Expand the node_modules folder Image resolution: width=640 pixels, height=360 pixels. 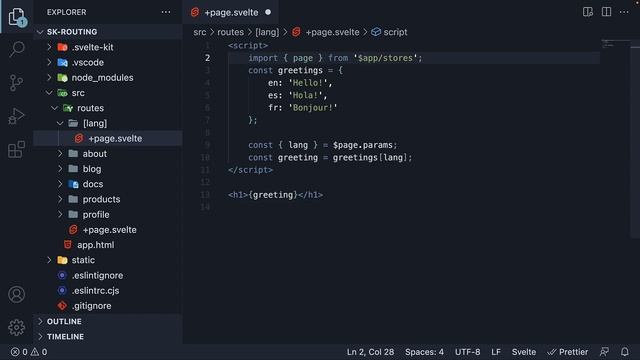(x=49, y=78)
